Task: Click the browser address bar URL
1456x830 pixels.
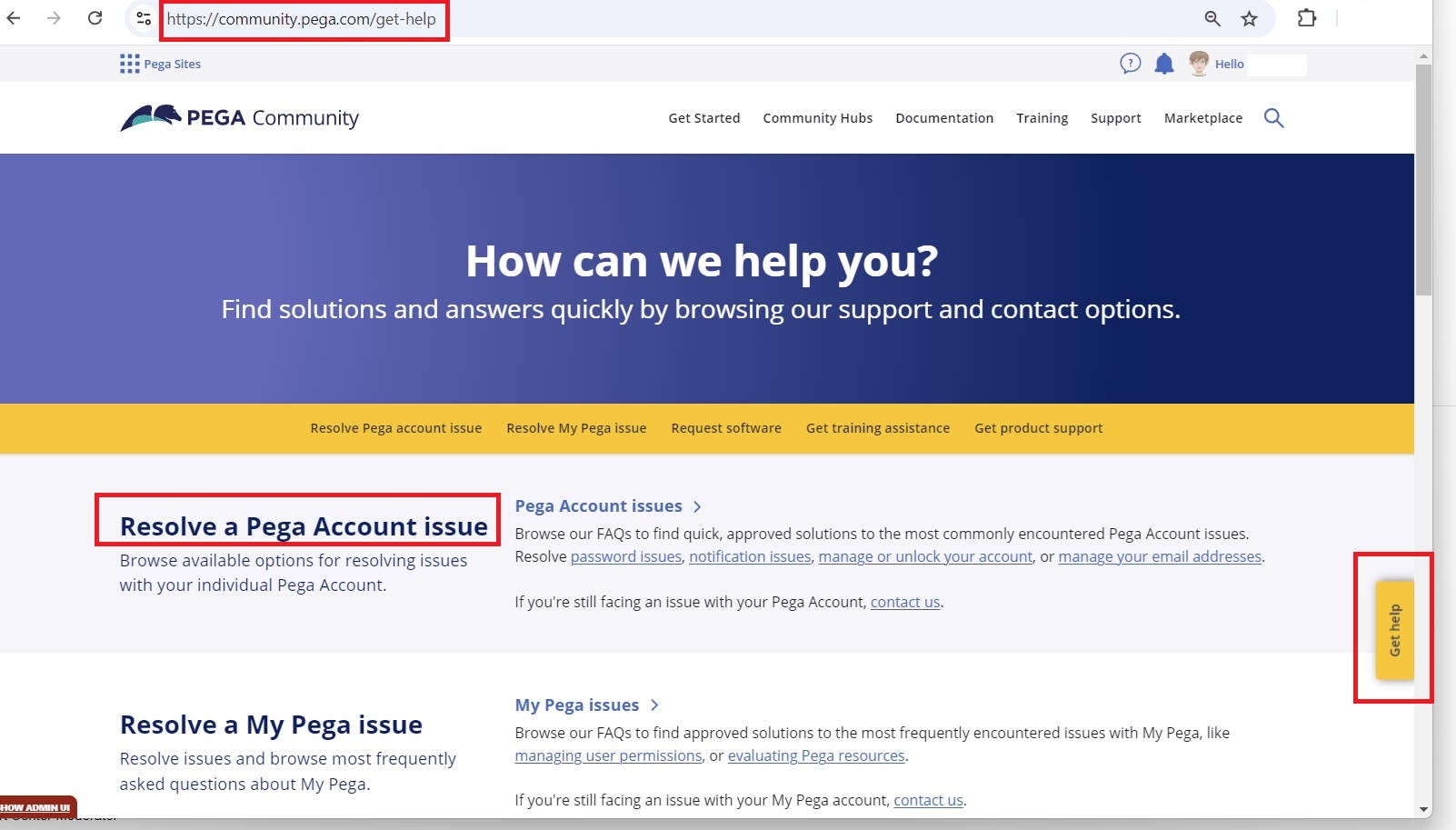Action: click(302, 19)
